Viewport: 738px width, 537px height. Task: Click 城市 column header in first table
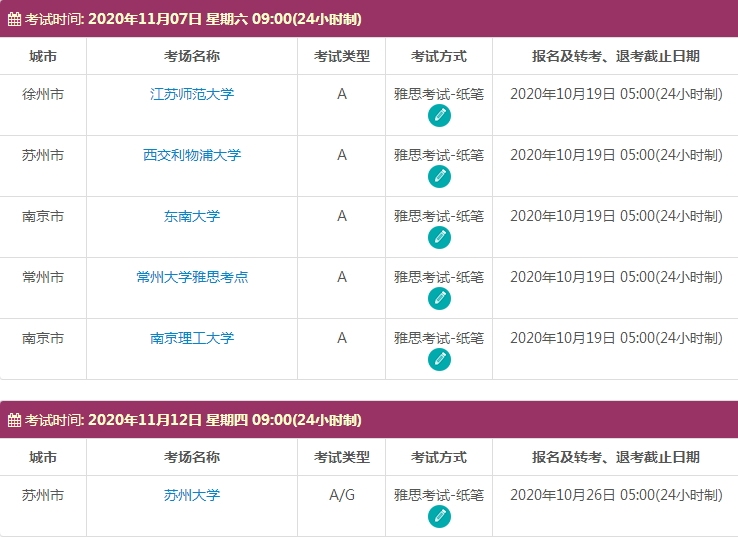43,56
